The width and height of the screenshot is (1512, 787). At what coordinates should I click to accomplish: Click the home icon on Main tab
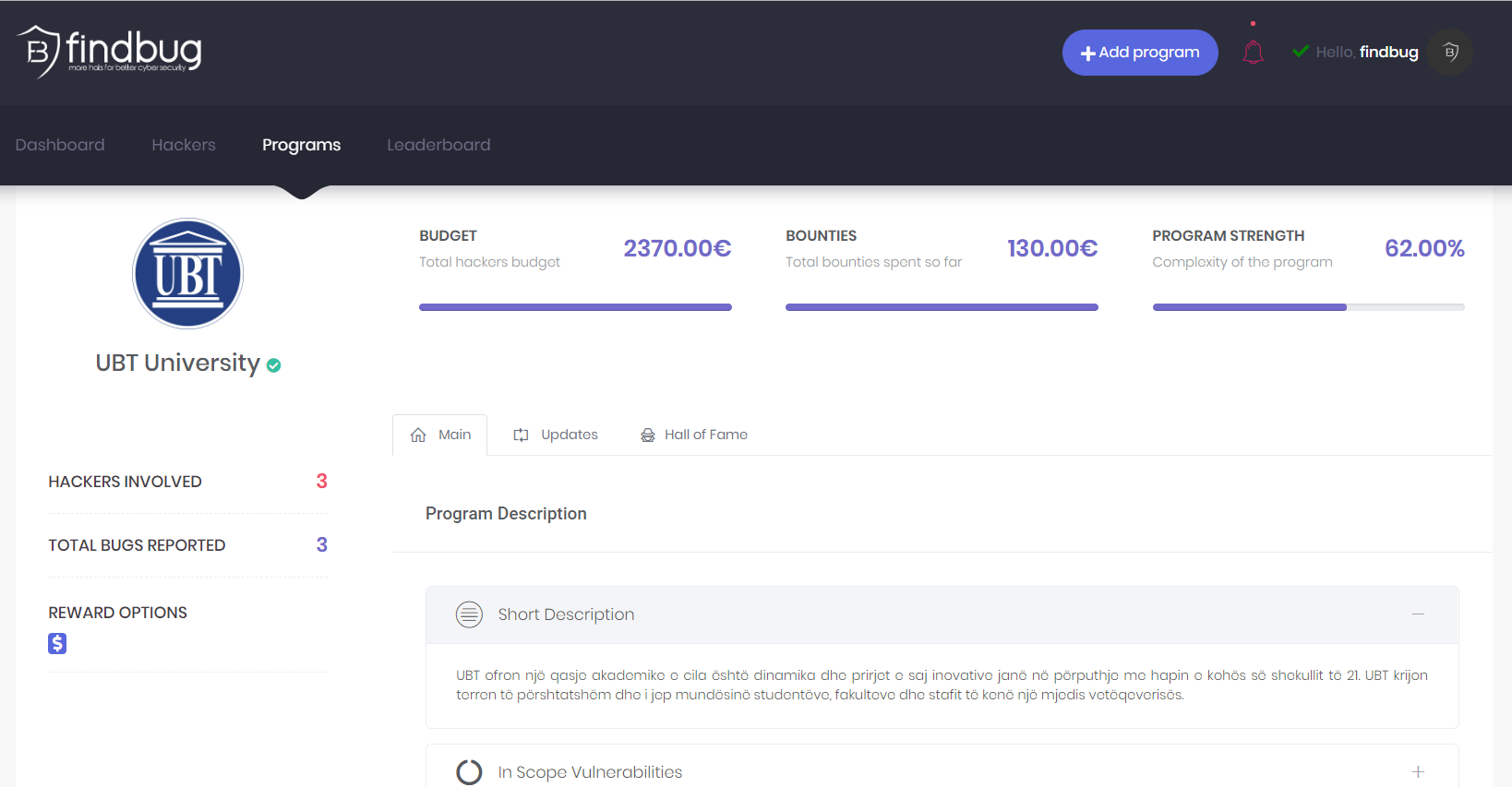click(418, 435)
